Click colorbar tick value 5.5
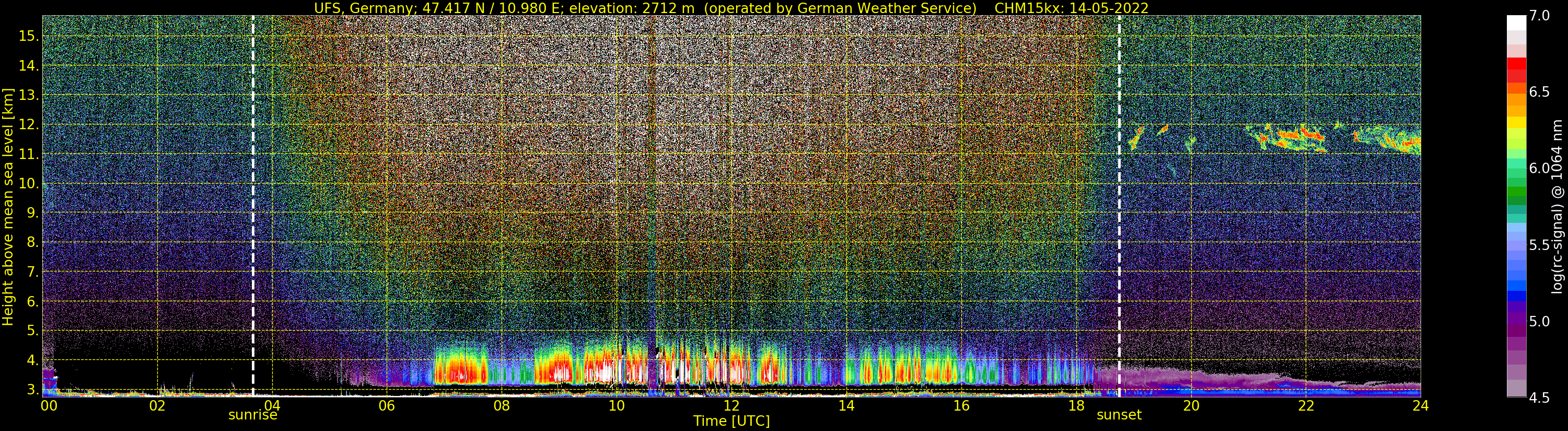1568x431 pixels. [x=1540, y=245]
